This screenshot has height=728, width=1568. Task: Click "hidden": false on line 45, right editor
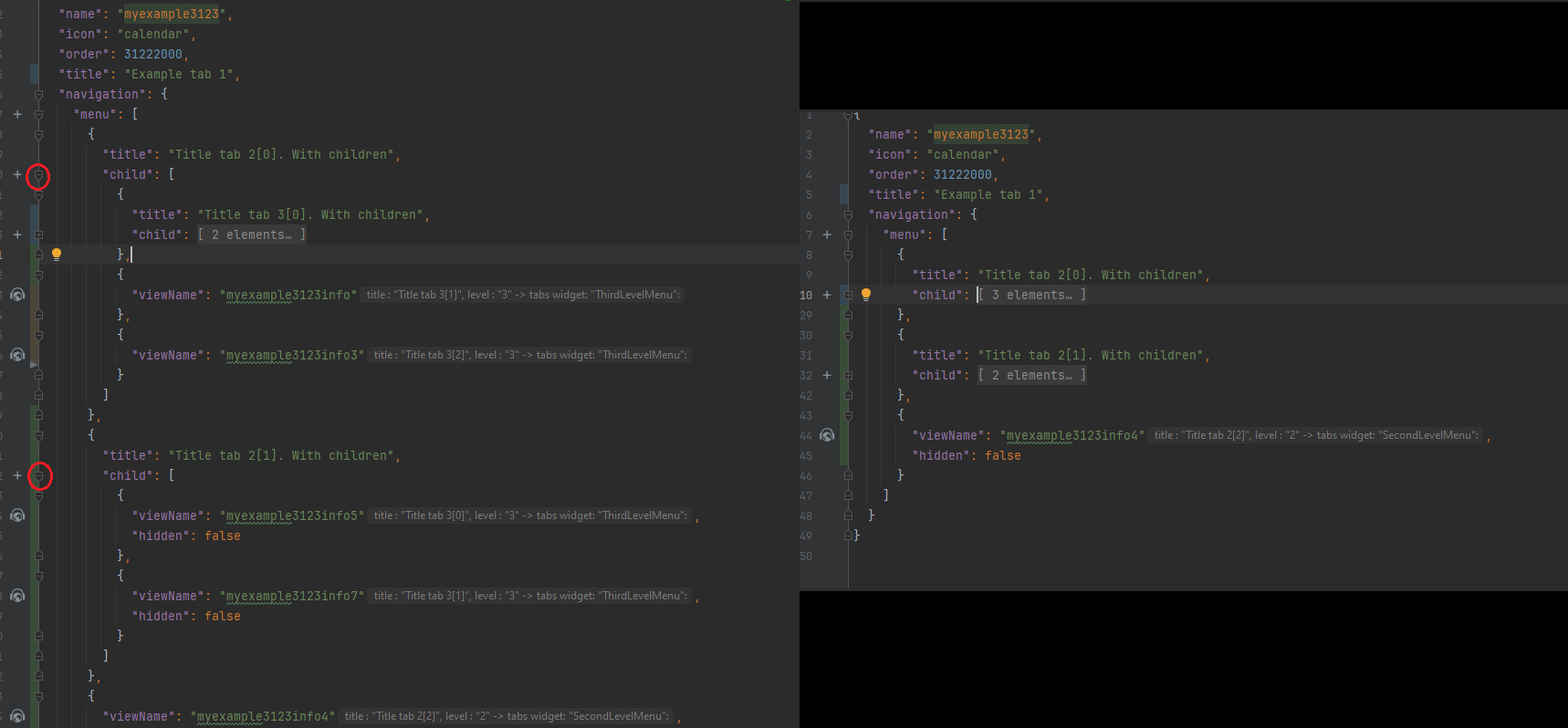[967, 455]
